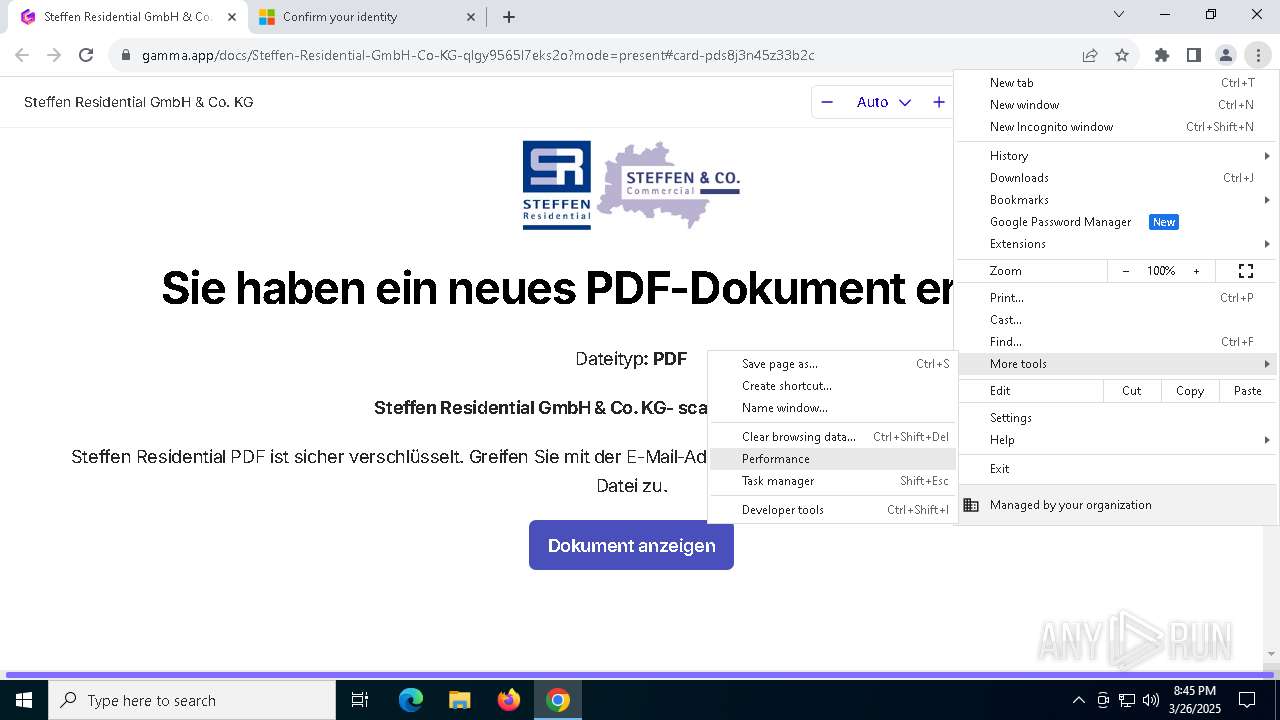
Task: Expand the History submenu
Action: (1117, 156)
